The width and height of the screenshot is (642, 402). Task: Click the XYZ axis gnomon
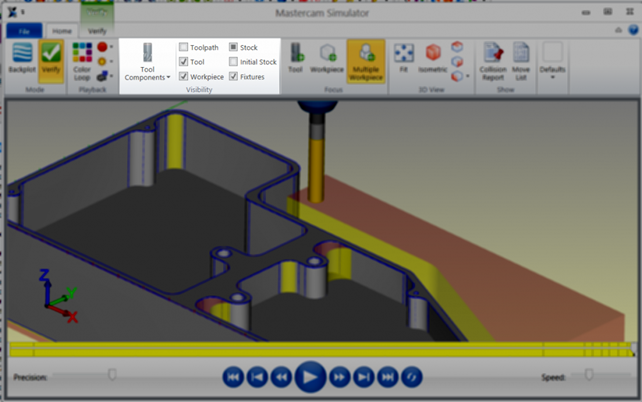point(59,295)
